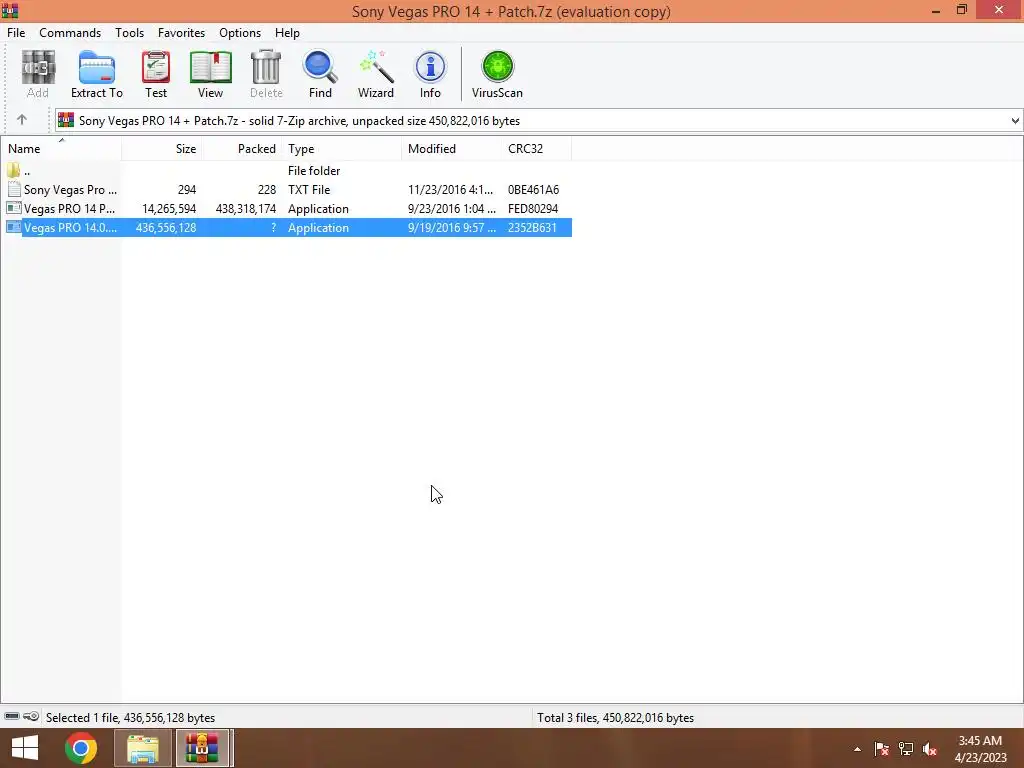Select the 'Sony Vegas Pro ...' file name
Viewport: 1024px width, 768px height.
[x=71, y=189]
